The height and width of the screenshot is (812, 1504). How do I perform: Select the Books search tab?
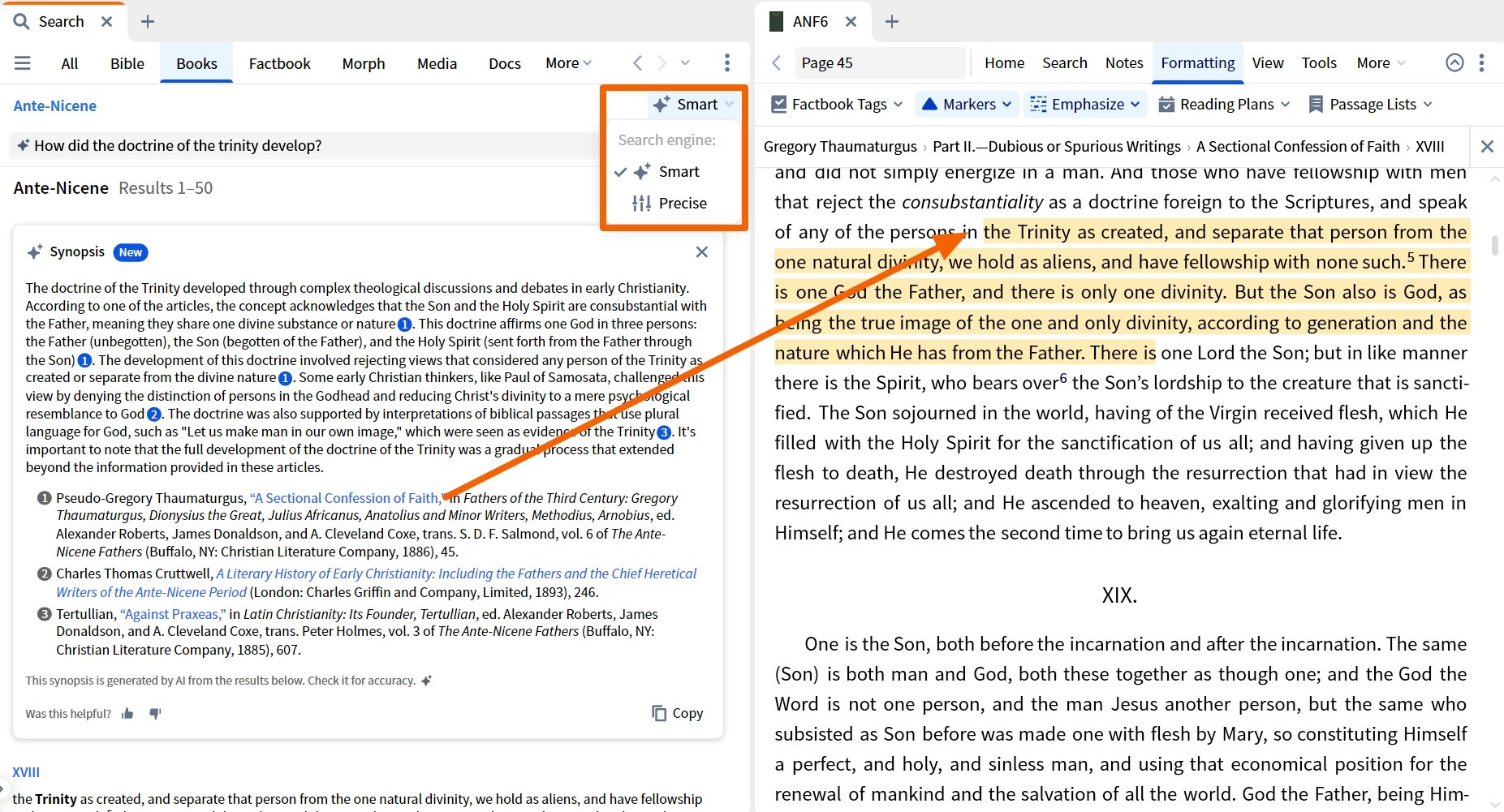tap(196, 63)
